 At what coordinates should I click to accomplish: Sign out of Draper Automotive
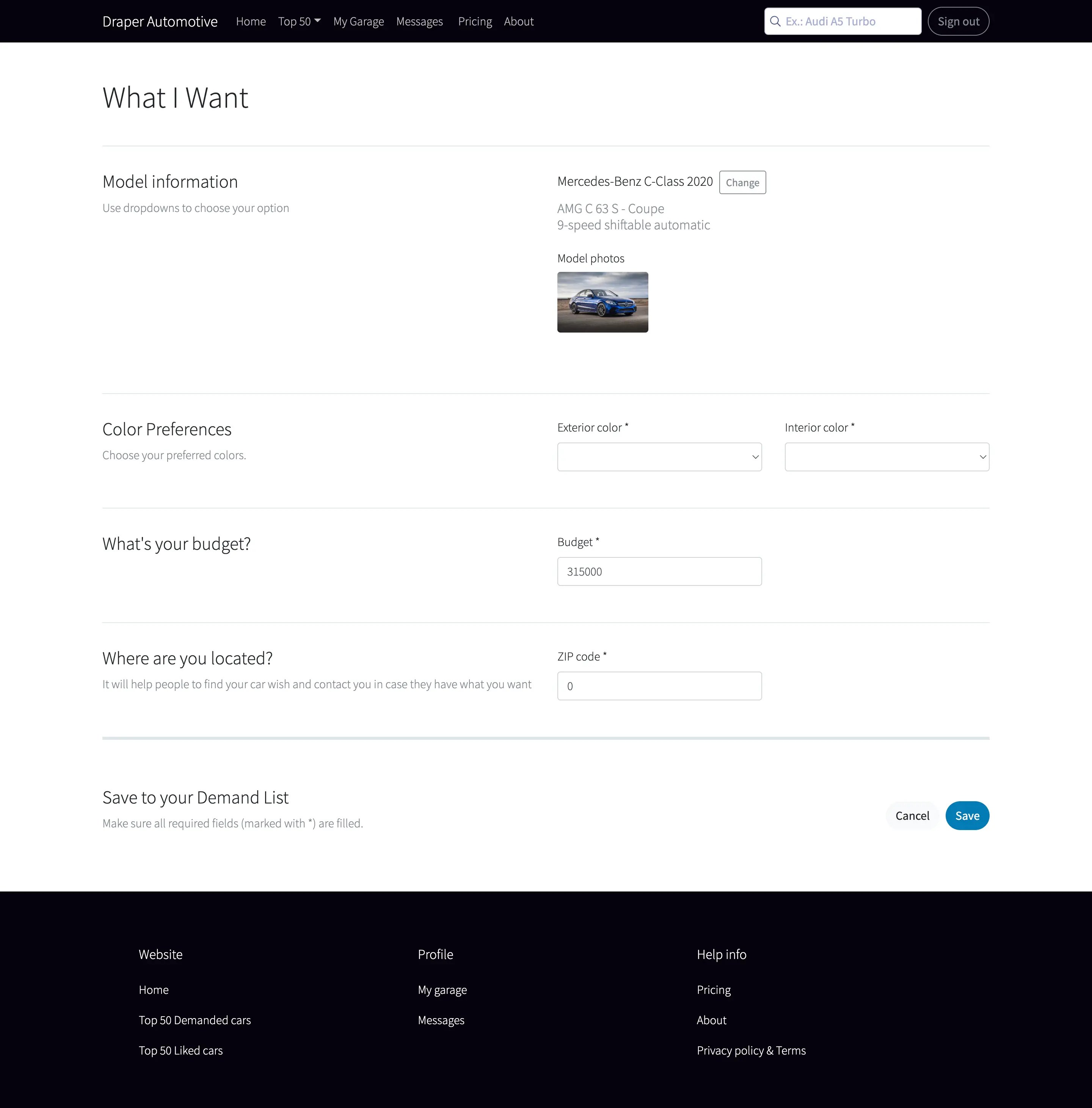pos(959,20)
